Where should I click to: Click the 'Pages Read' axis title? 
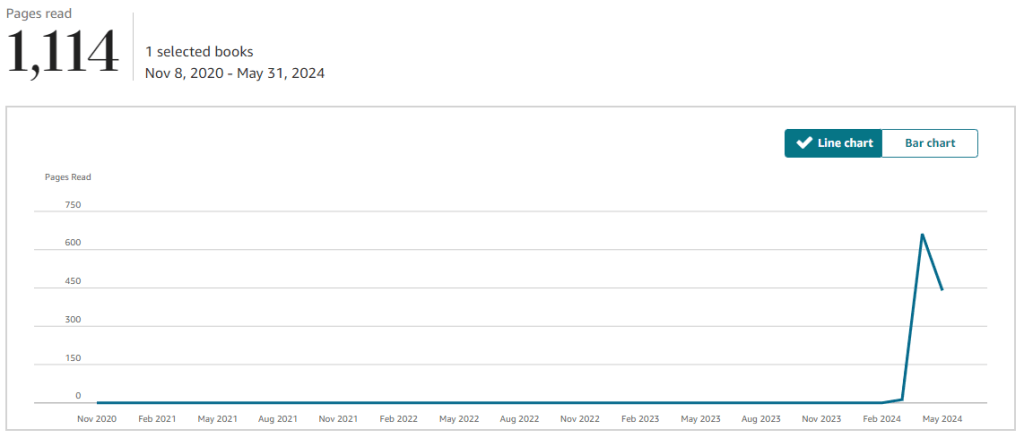(x=68, y=177)
